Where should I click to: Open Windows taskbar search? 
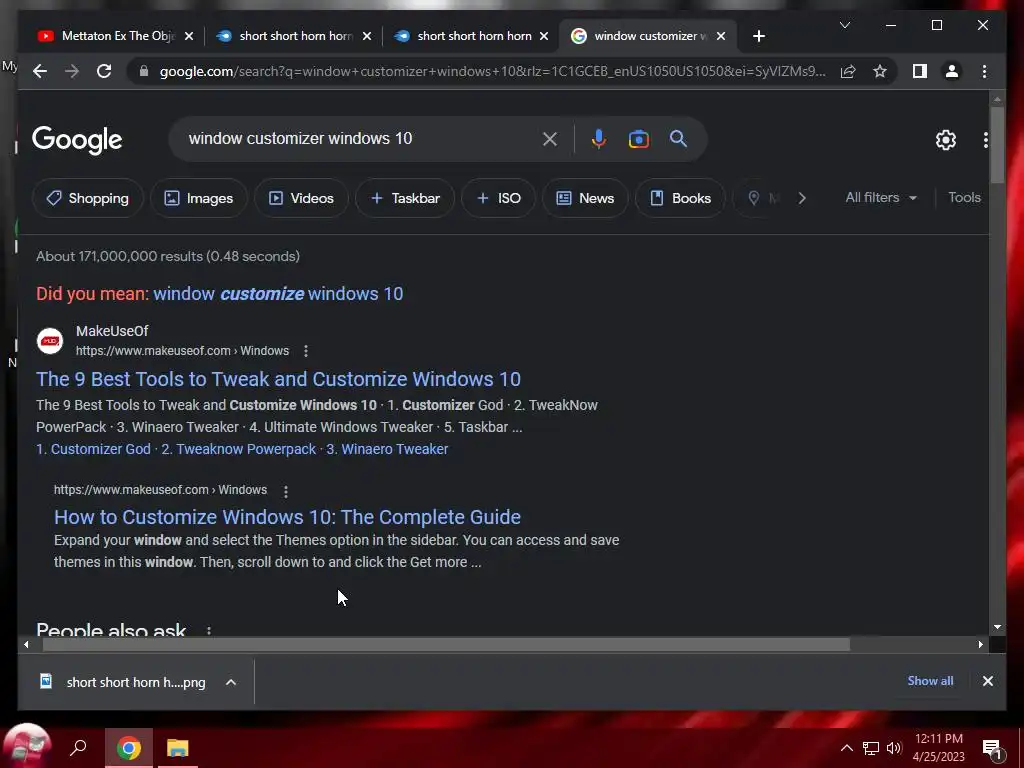click(x=78, y=748)
